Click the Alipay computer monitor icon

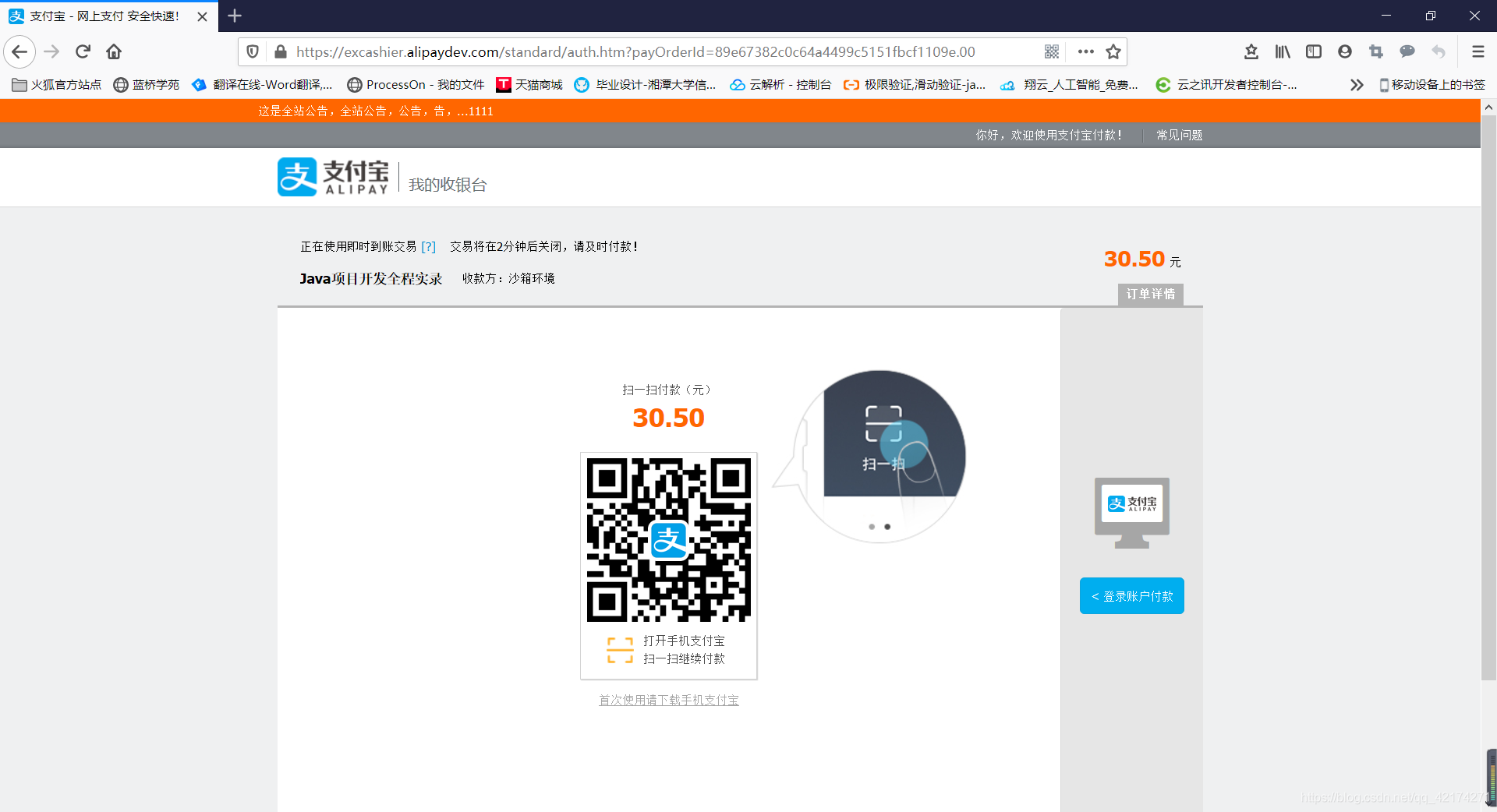tap(1132, 513)
